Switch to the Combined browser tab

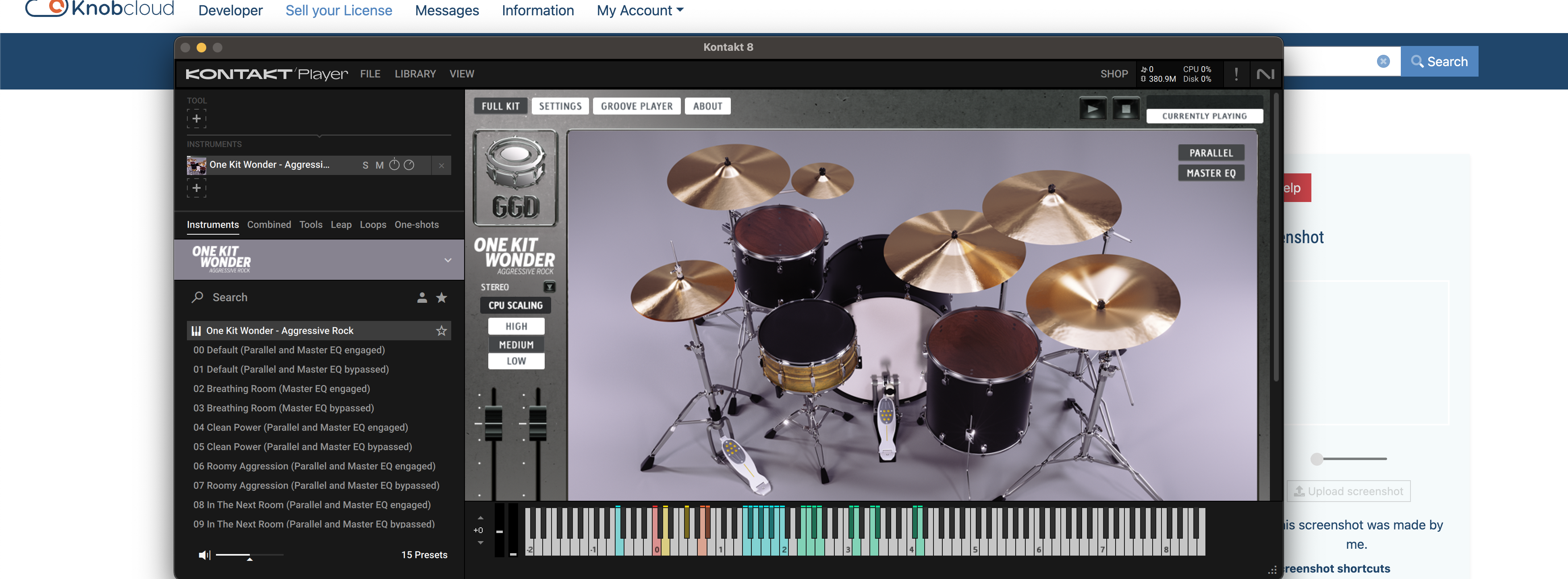(x=269, y=225)
